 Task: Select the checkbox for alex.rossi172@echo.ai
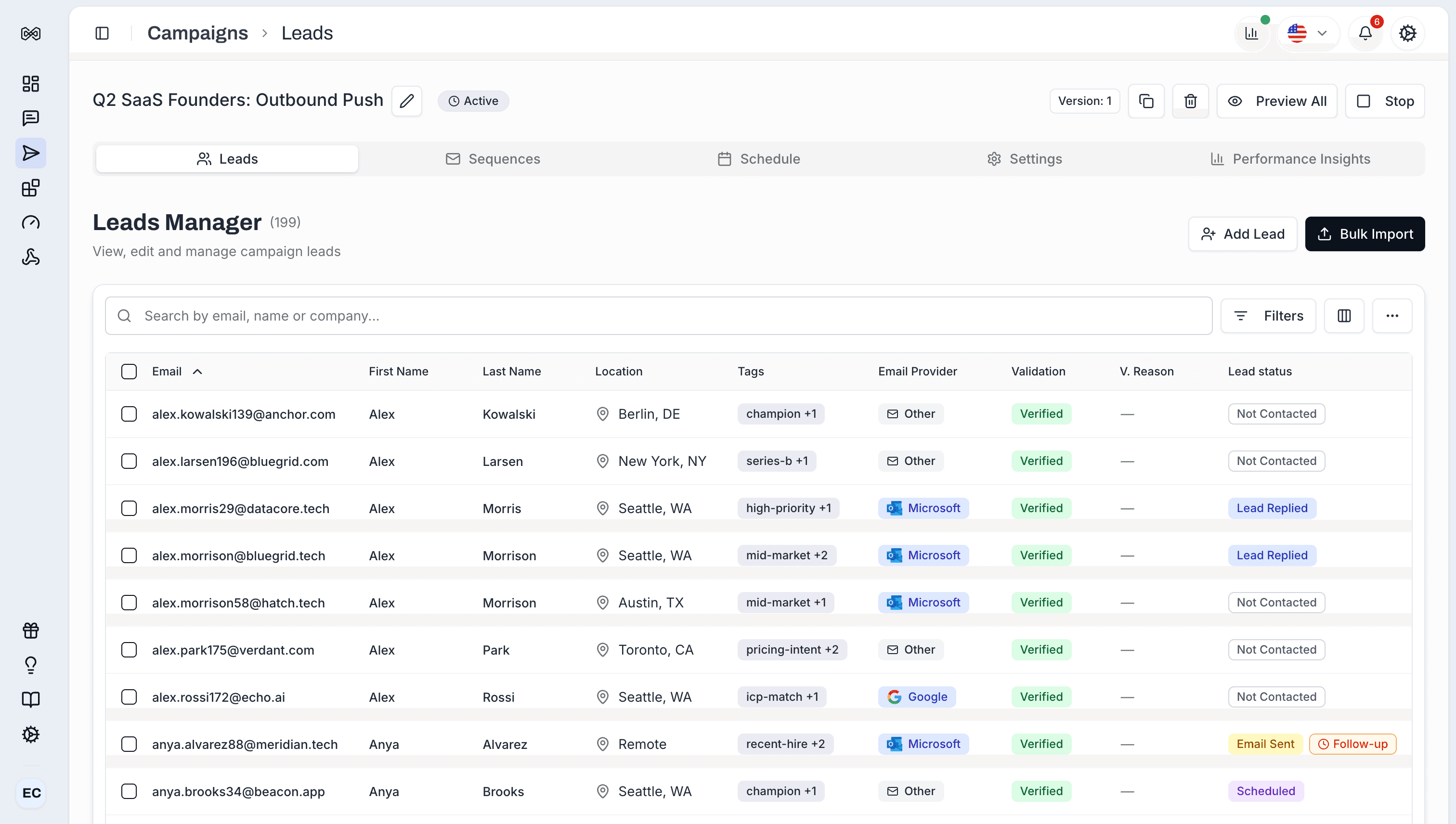pos(129,696)
